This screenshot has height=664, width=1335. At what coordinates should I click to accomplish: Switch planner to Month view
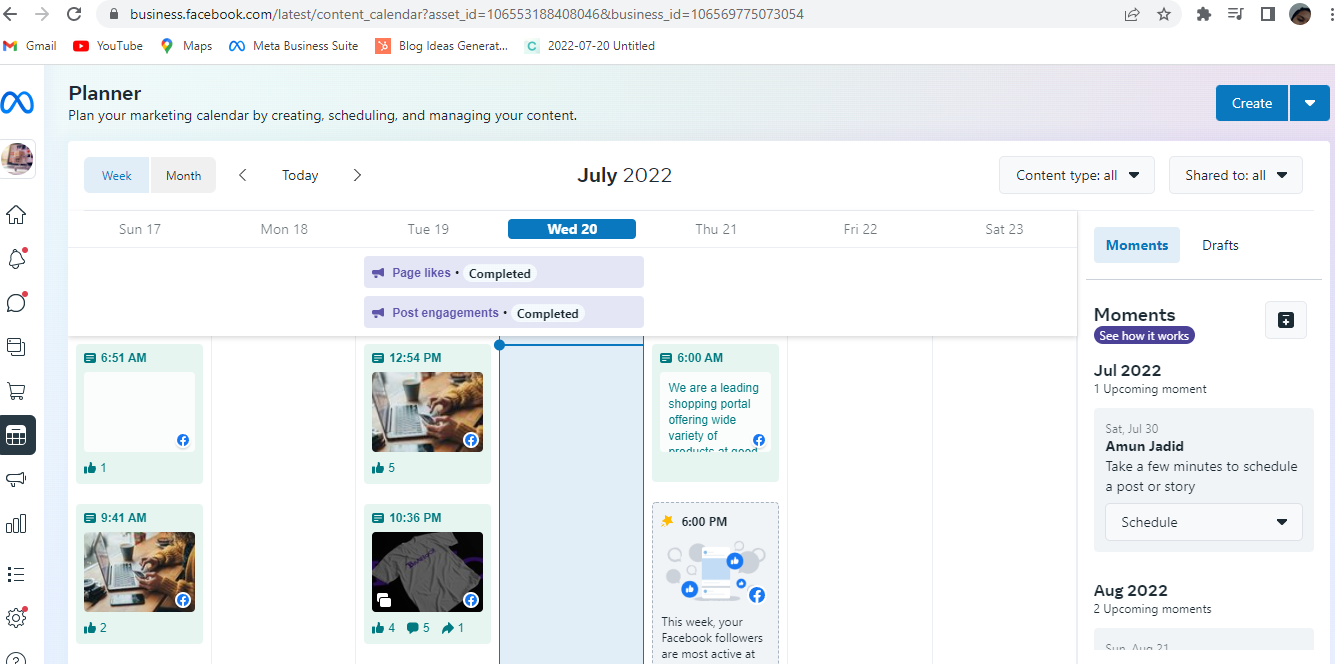click(x=183, y=175)
